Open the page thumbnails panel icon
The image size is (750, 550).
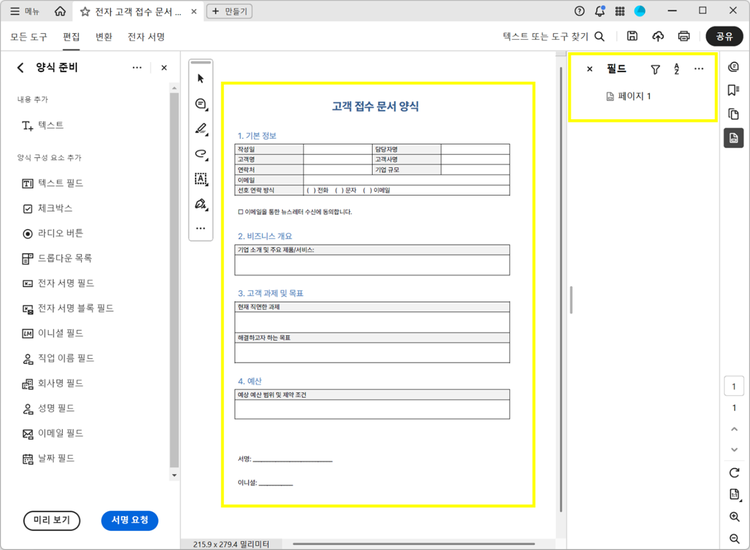coord(734,114)
